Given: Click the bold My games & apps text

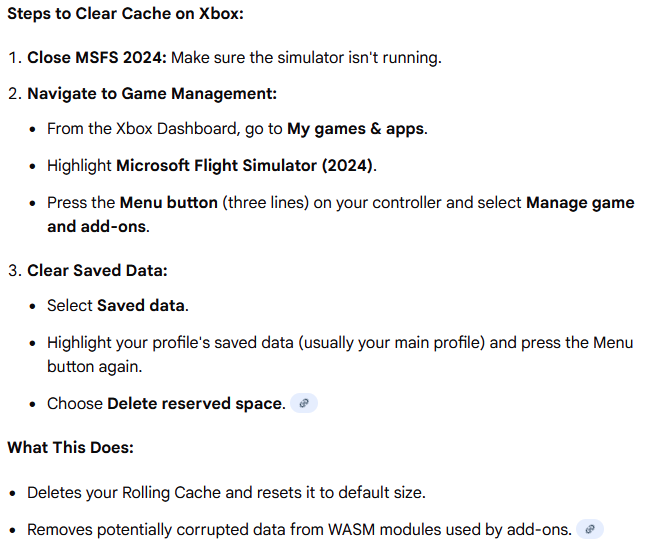Looking at the screenshot, I should [357, 130].
